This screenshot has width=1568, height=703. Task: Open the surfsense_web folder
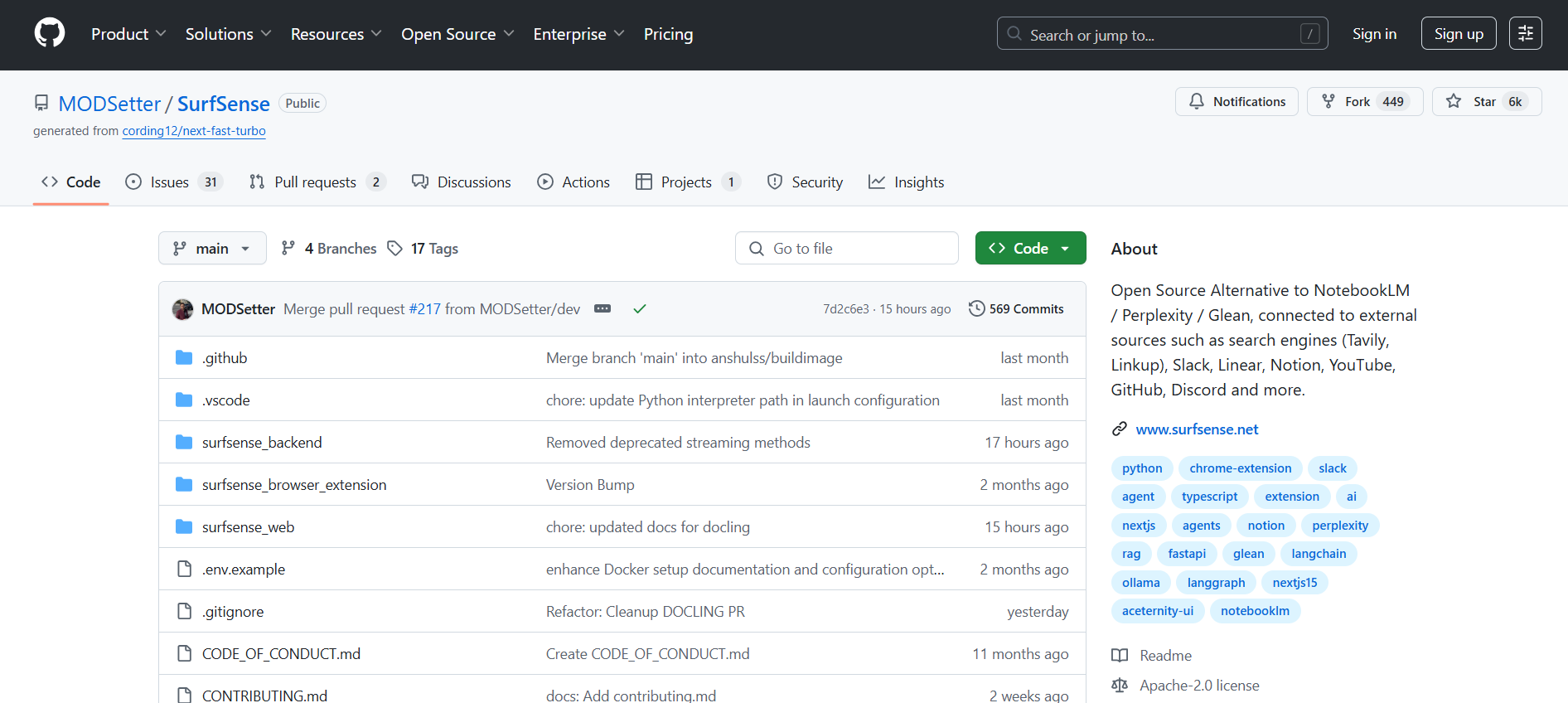(249, 527)
